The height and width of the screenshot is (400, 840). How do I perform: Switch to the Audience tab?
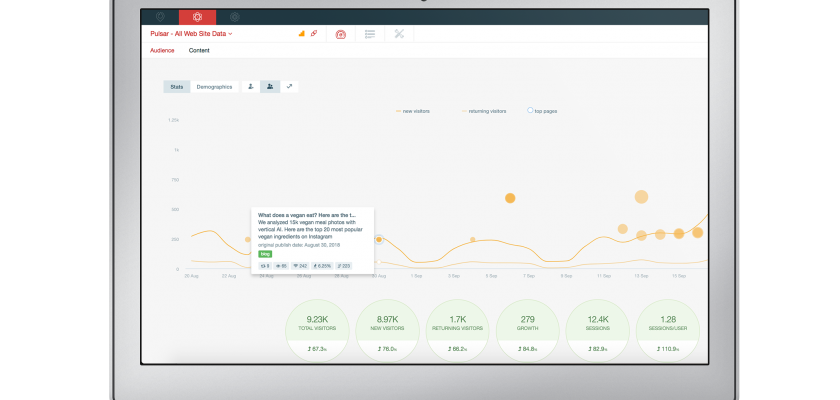[x=162, y=50]
